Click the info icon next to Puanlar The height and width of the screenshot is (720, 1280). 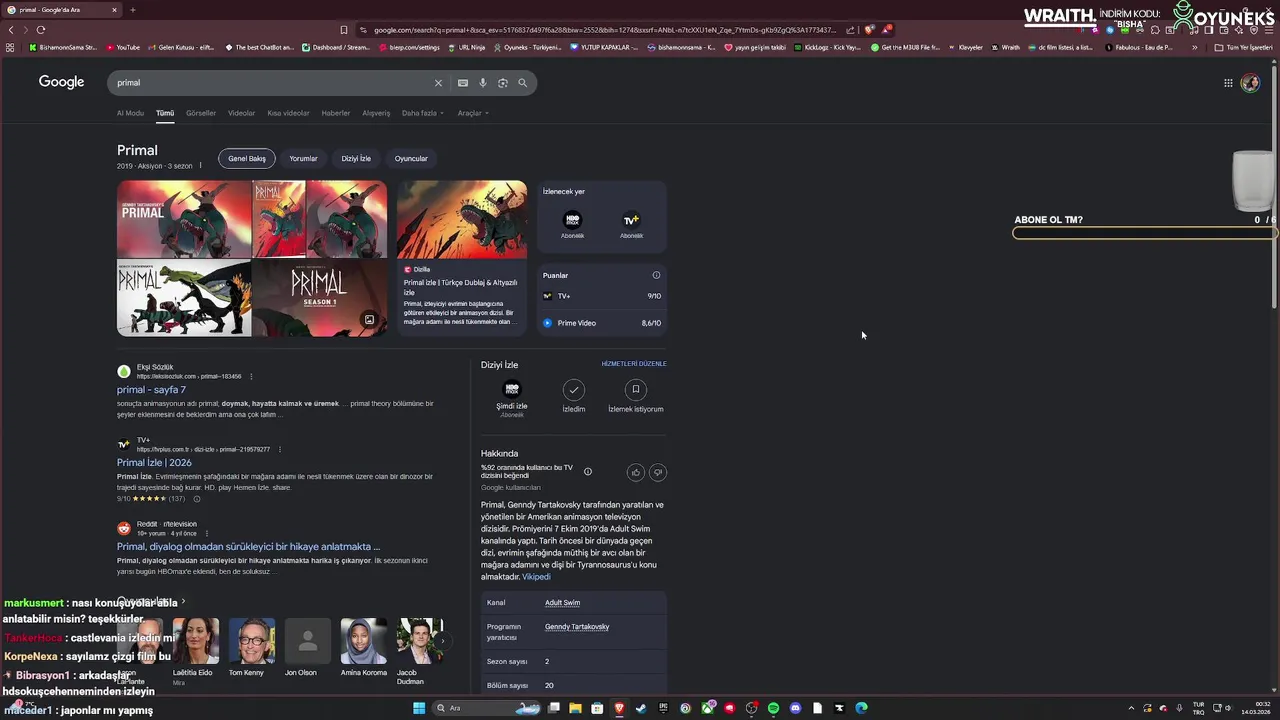pos(656,275)
